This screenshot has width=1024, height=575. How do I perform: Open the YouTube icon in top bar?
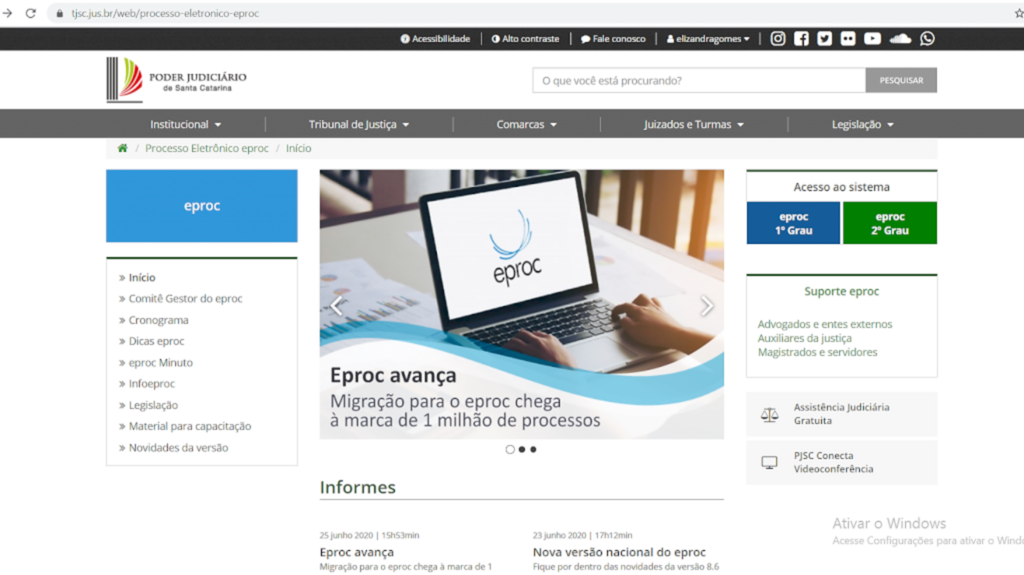[x=872, y=39]
